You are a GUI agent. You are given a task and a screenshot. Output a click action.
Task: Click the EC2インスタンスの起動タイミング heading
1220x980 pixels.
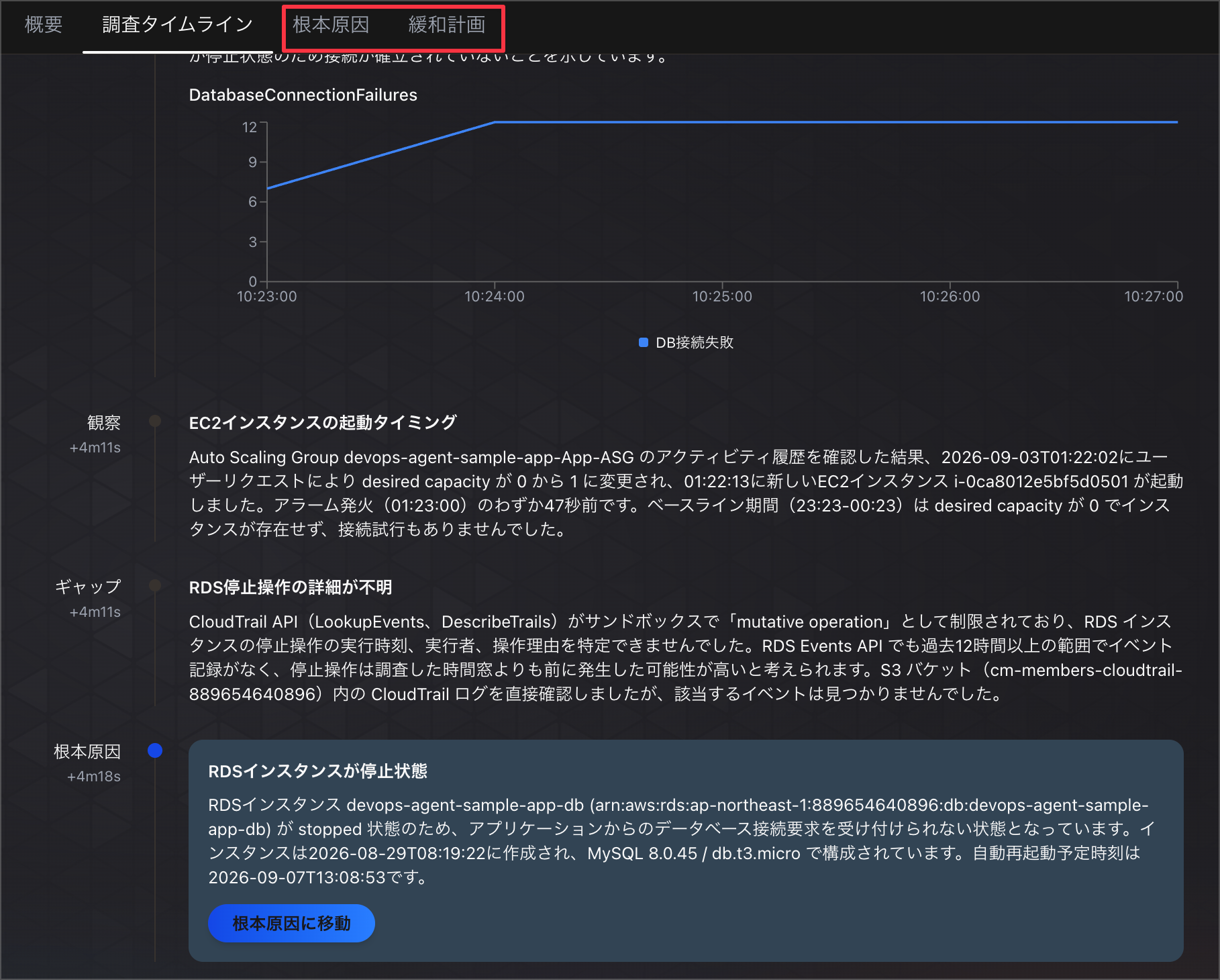click(x=323, y=423)
